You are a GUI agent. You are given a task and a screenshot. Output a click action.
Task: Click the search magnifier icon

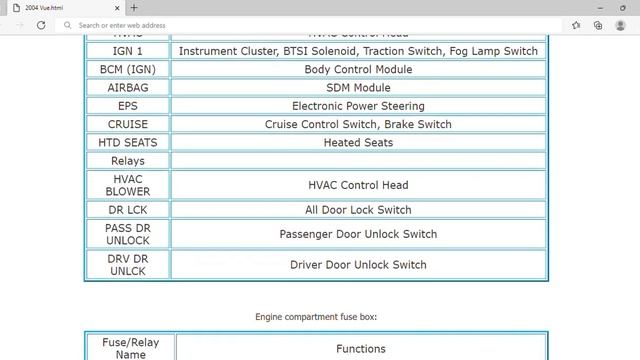coord(68,25)
